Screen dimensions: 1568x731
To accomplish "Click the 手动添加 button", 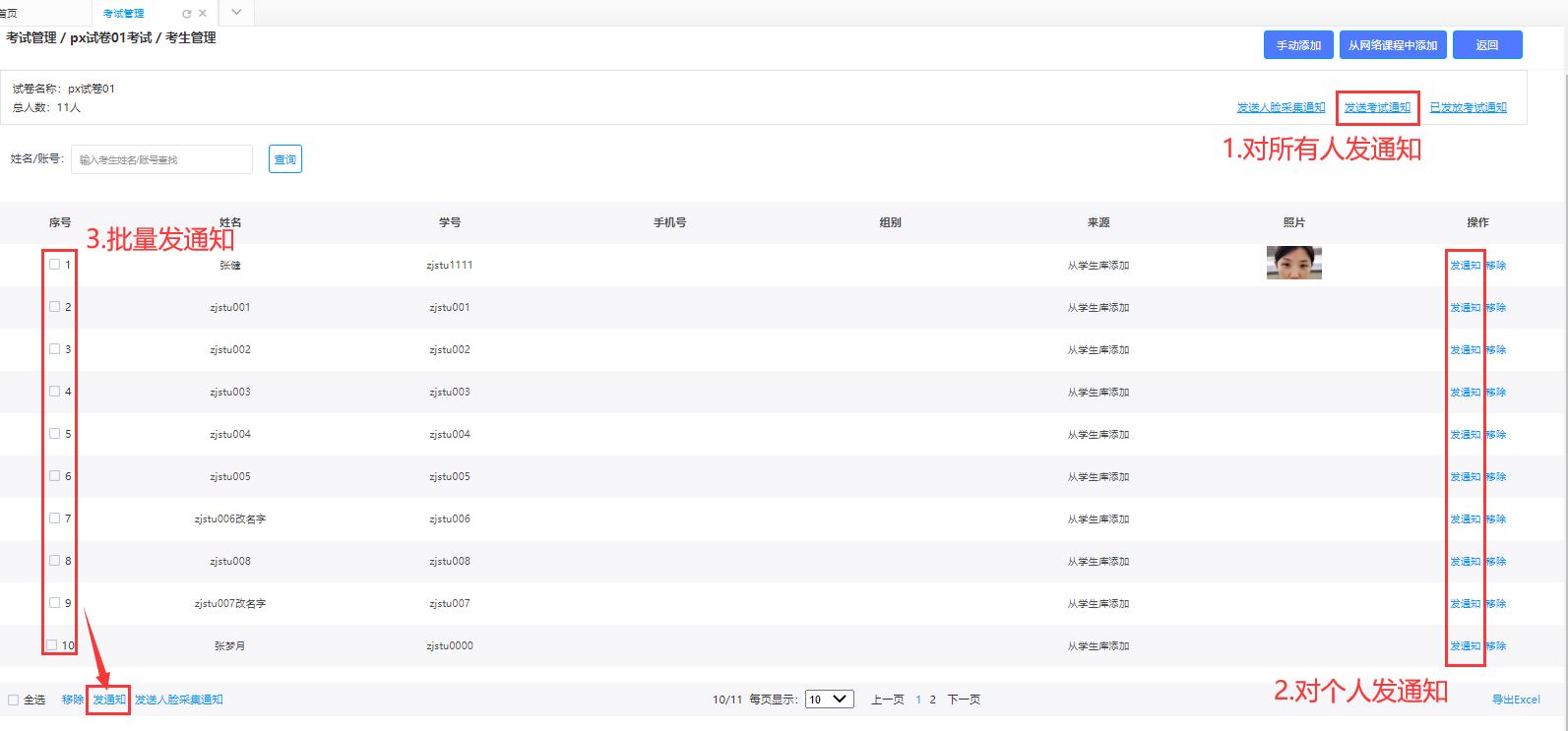I will 1298,45.
